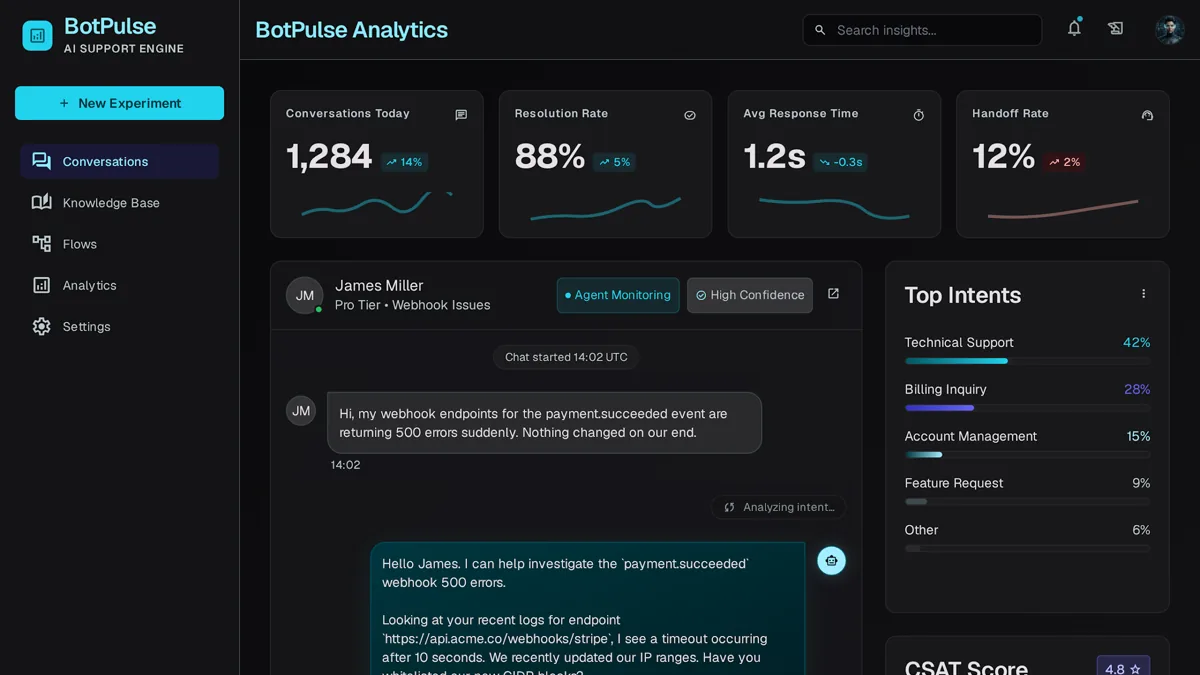Click the icon next to the bell

pos(1116,29)
